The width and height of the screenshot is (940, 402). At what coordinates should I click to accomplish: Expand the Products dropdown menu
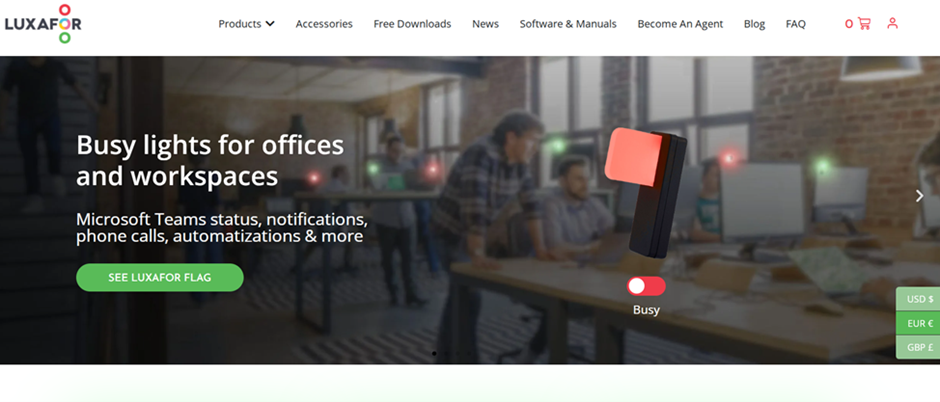(246, 24)
